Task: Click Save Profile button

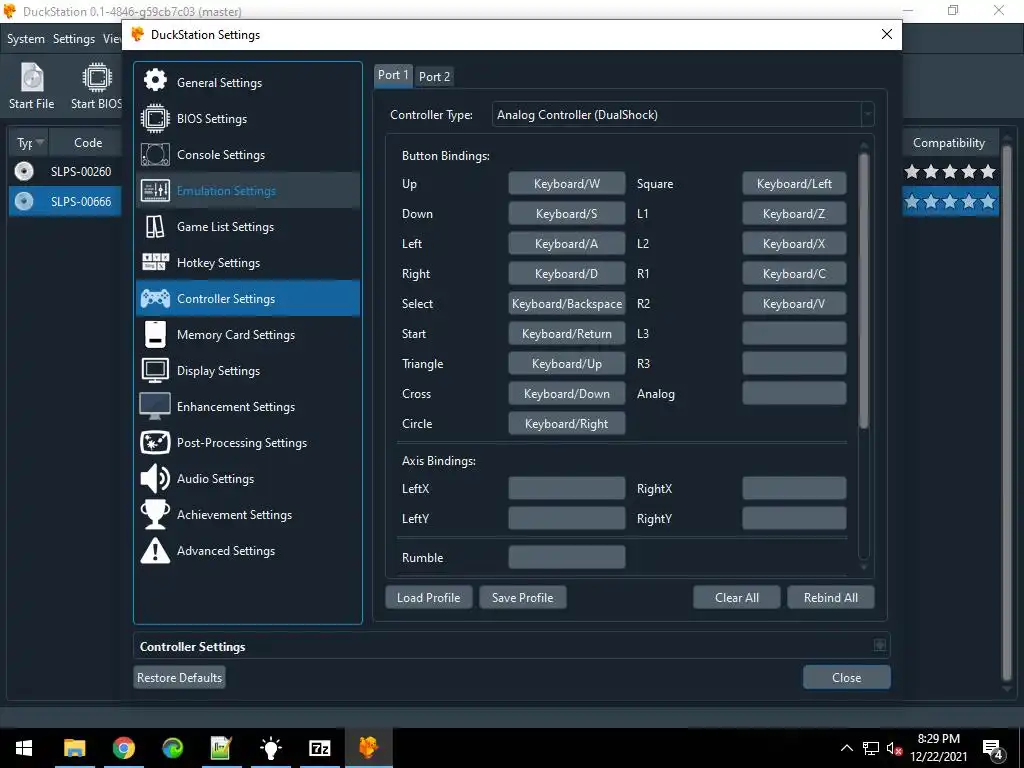Action: click(522, 598)
